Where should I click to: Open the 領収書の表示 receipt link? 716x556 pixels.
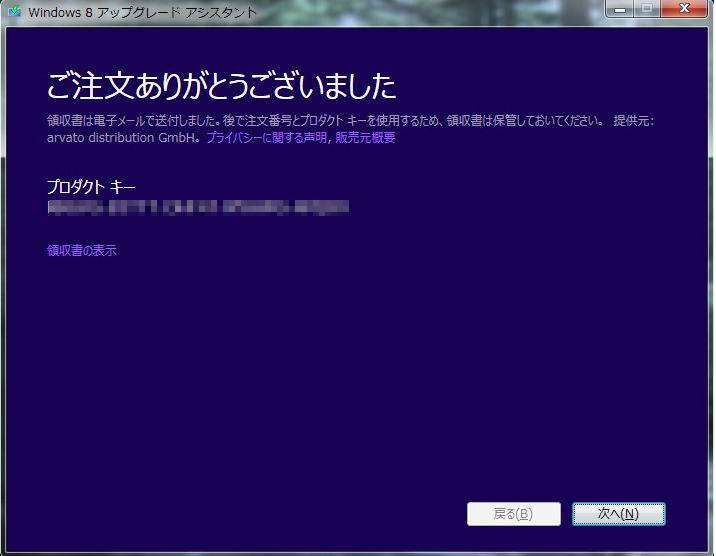click(x=82, y=250)
